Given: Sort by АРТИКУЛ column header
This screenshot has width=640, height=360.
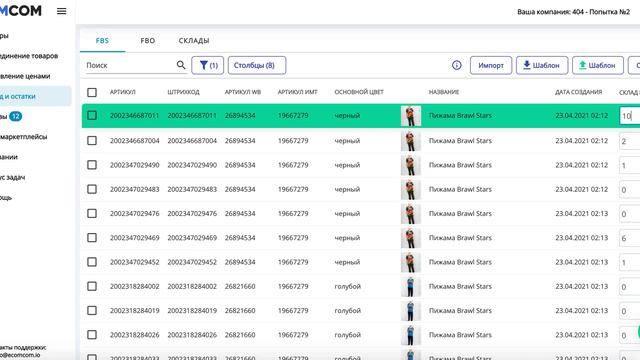Looking at the screenshot, I should coord(122,92).
